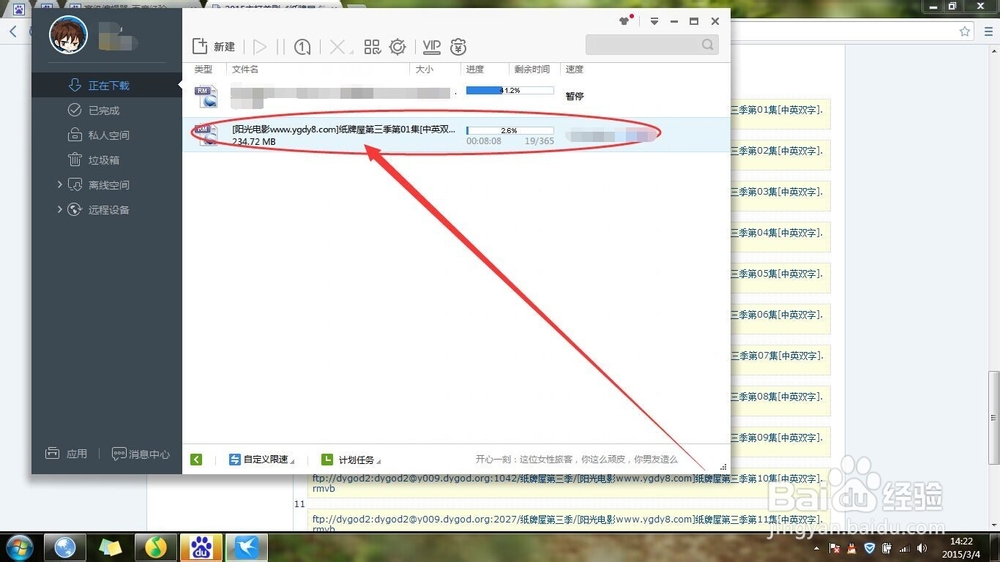Click the 开心一刻 joke text link
This screenshot has height=562, width=1000.
click(577, 459)
